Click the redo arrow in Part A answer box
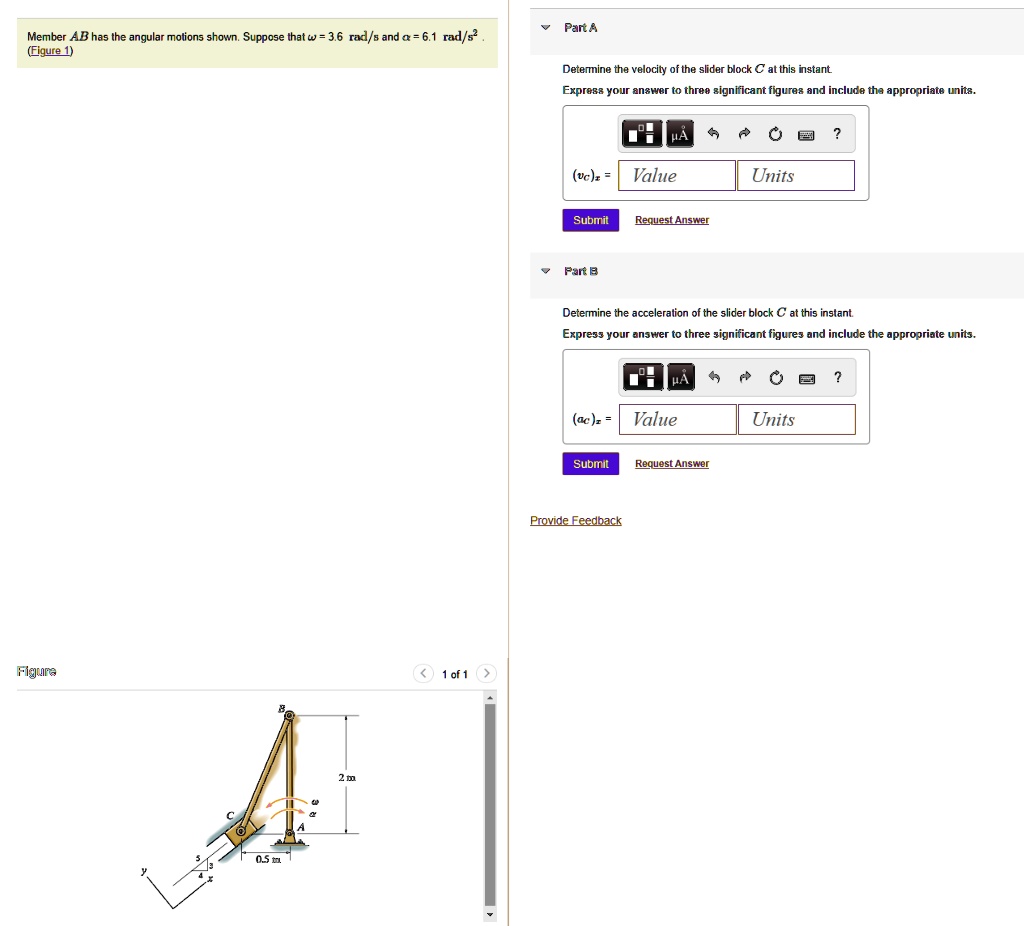1024x926 pixels. (743, 133)
